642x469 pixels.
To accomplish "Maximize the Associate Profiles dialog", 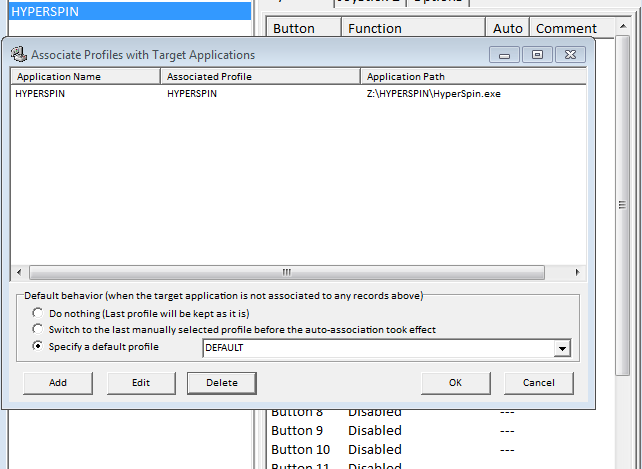I will point(537,54).
